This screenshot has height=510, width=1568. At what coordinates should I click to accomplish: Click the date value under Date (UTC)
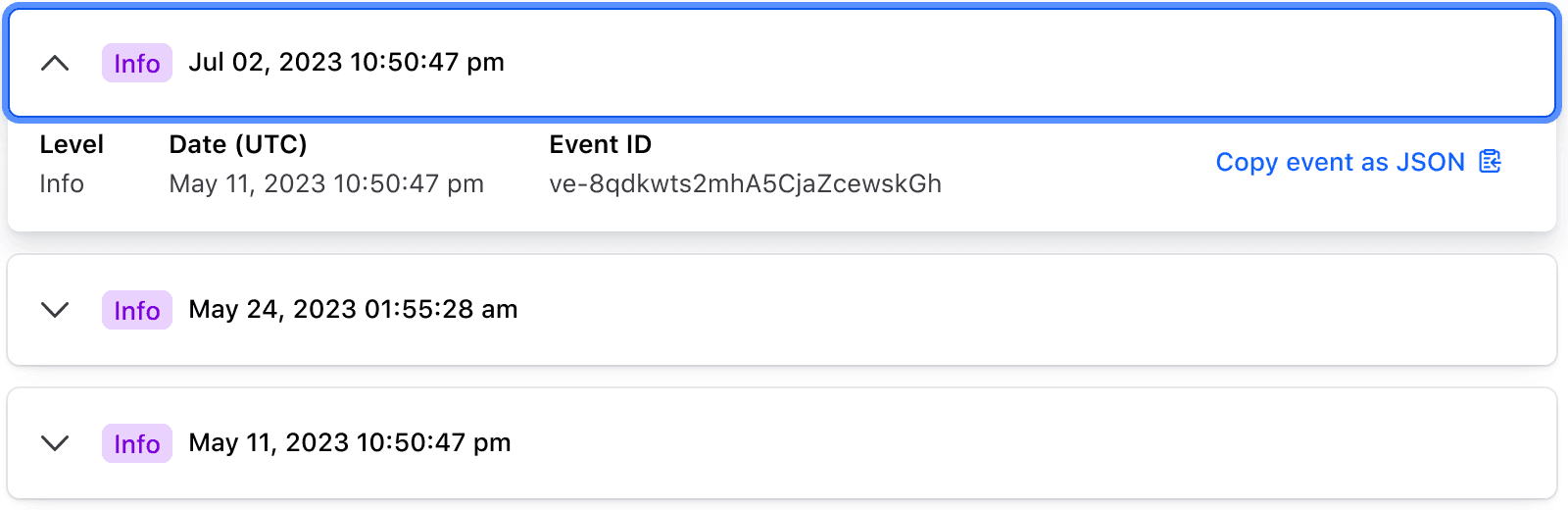click(326, 183)
